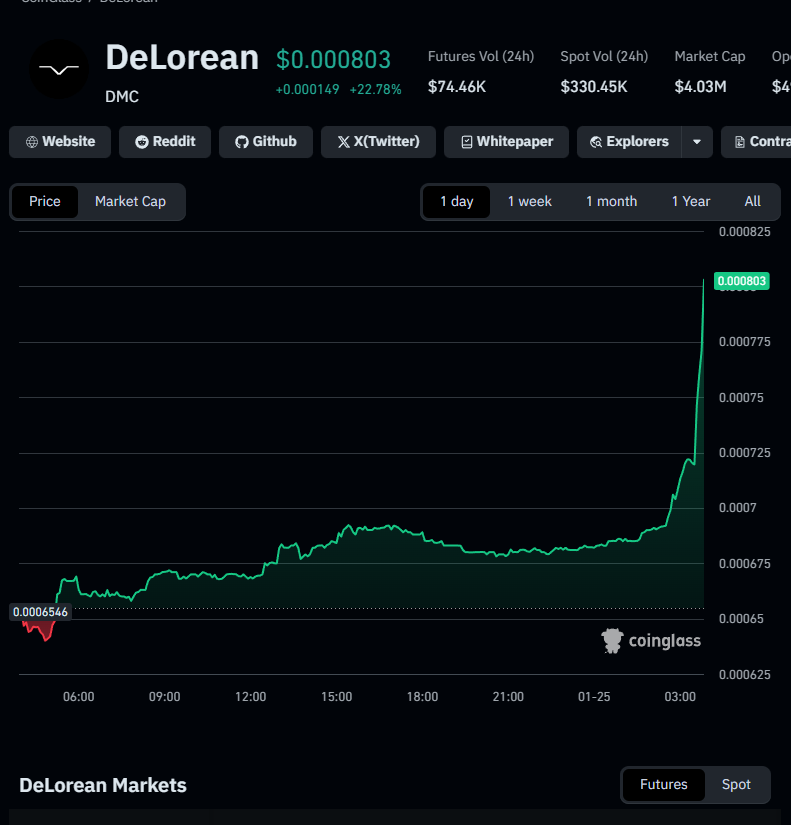Click the 01-25 date axis label
The width and height of the screenshot is (791, 825).
click(594, 697)
